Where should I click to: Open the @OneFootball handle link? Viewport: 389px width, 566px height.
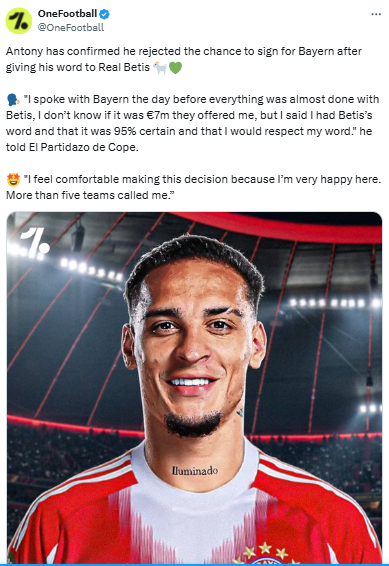pyautogui.click(x=71, y=27)
